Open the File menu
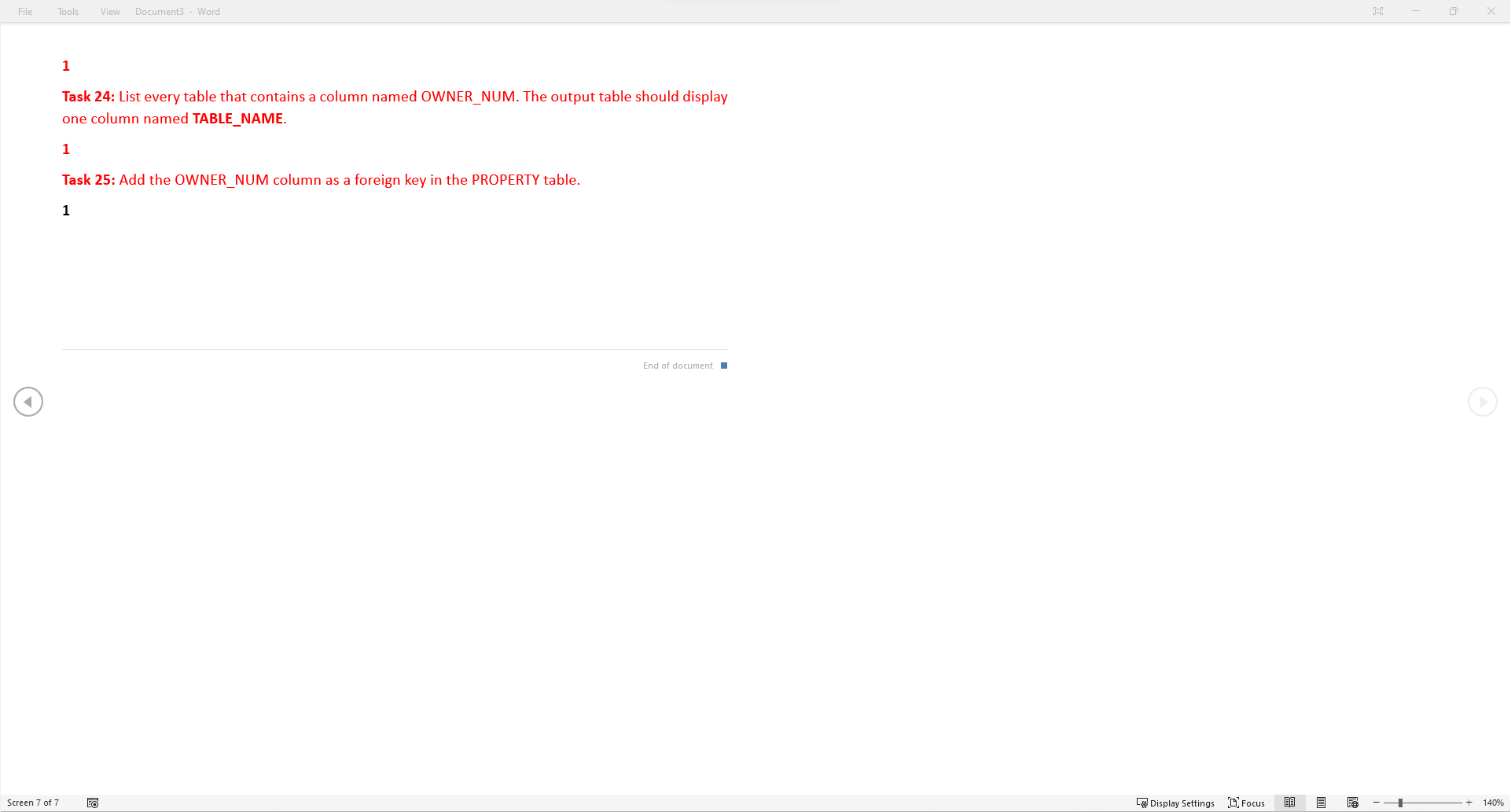Screen dimensions: 1511x812 pos(24,11)
